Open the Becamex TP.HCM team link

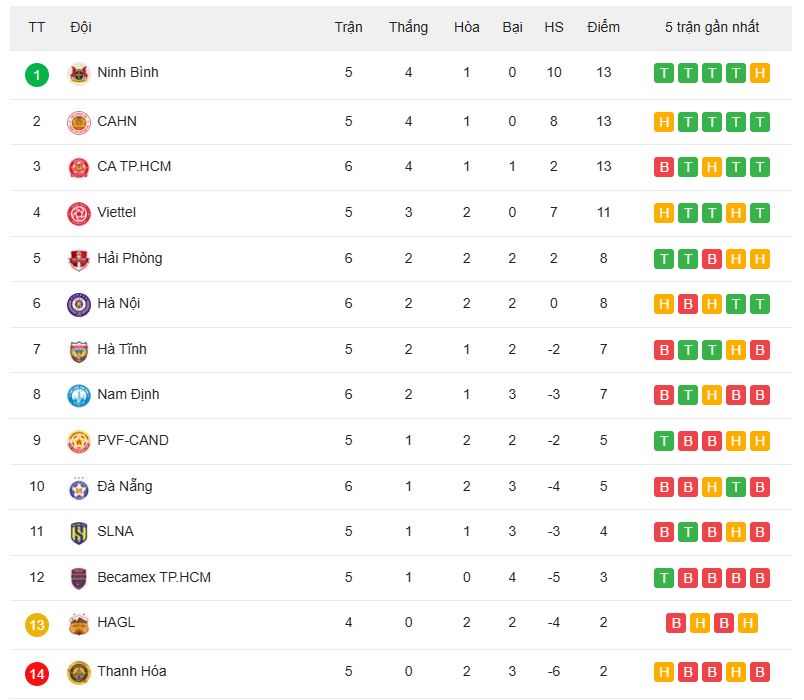click(x=154, y=577)
